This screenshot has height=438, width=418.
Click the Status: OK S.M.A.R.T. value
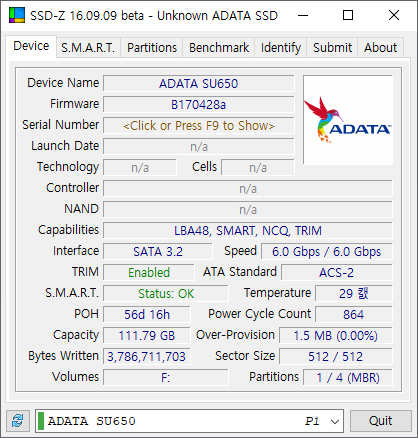166,294
